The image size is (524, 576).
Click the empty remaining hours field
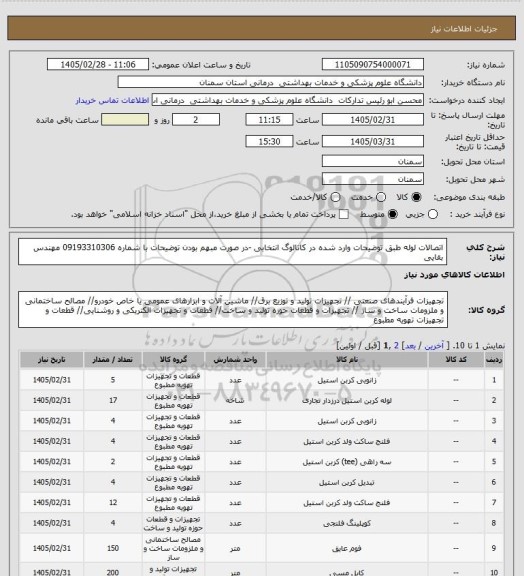click(x=125, y=120)
